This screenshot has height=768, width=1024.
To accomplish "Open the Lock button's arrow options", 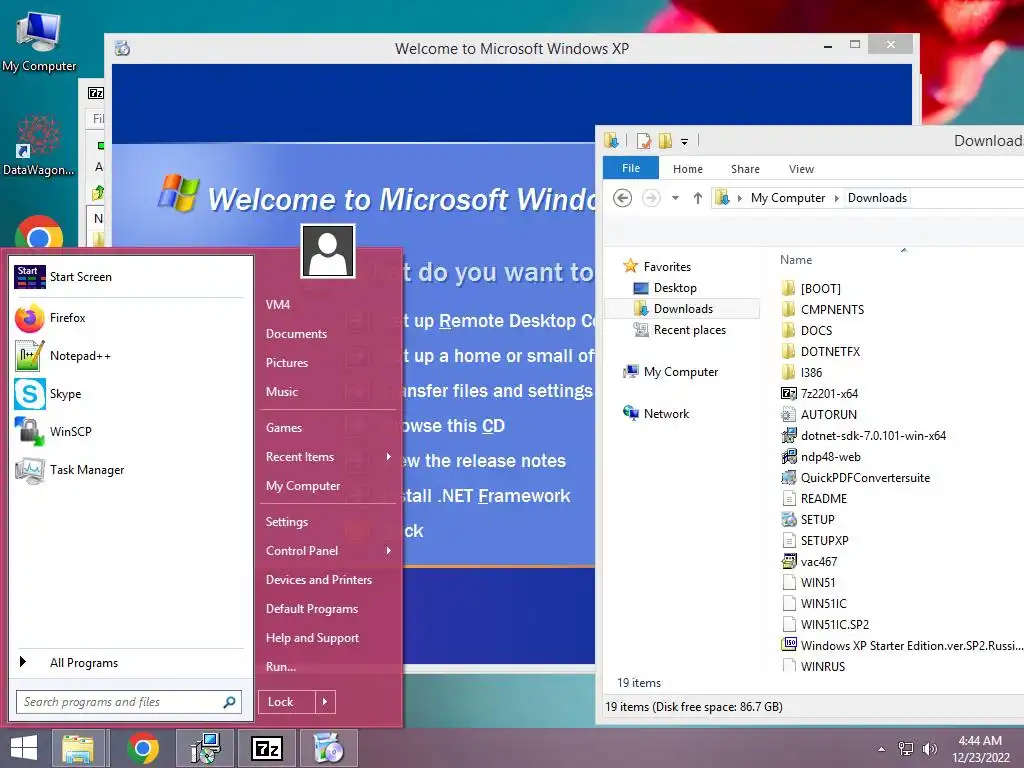I will [325, 702].
